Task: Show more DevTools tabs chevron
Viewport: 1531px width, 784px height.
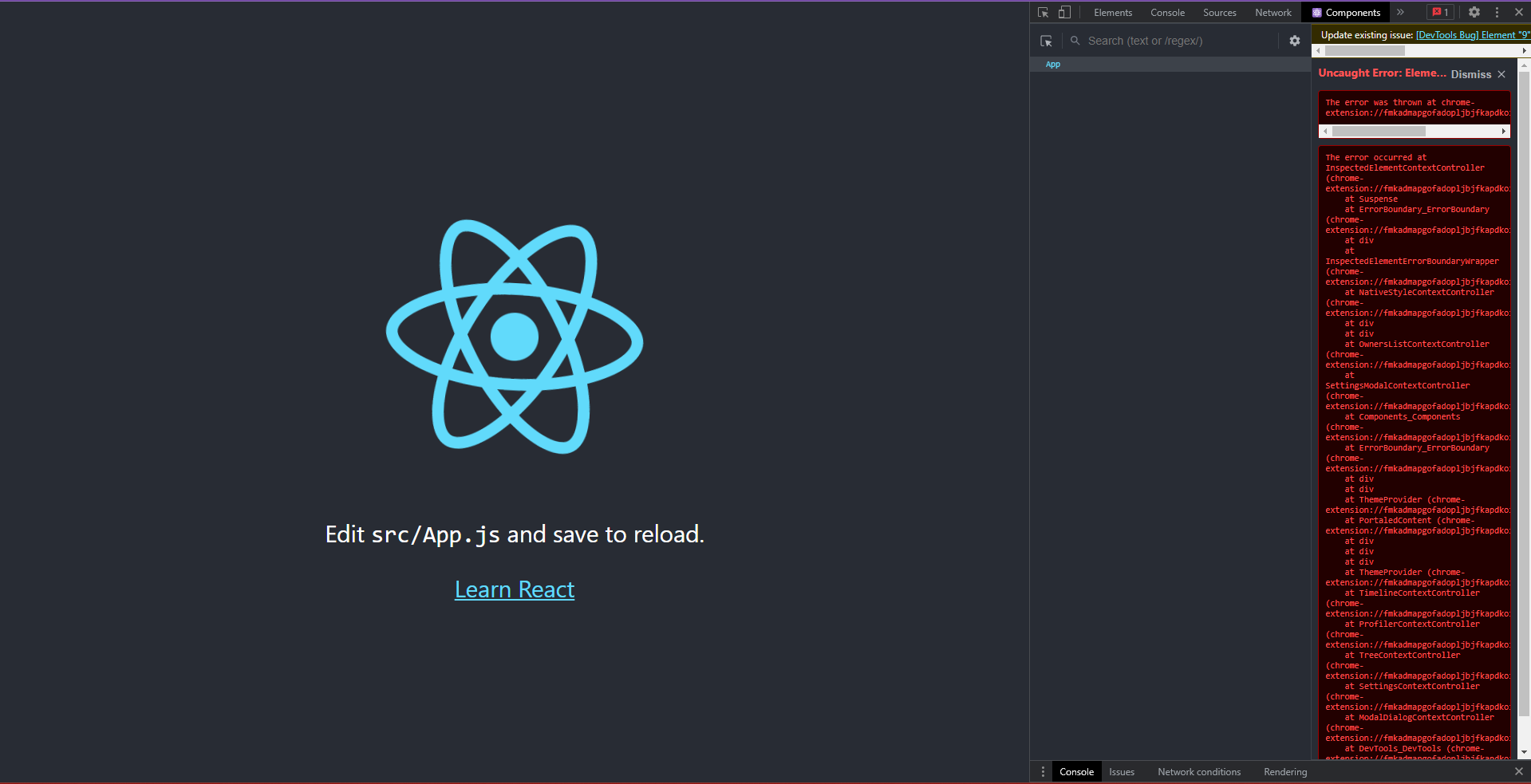Action: coord(1400,12)
